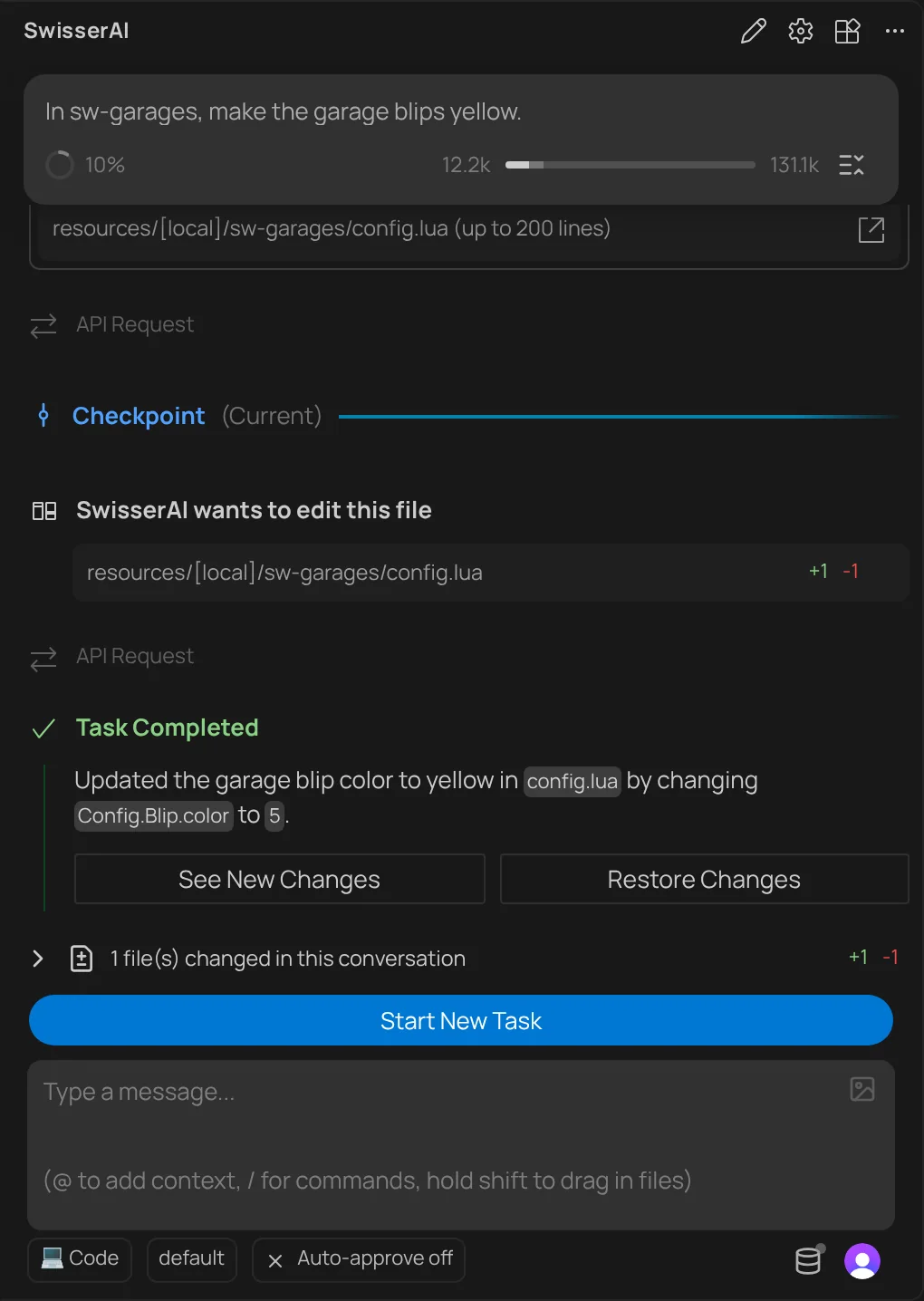This screenshot has width=924, height=1301.
Task: Click the 131.1k context limit value
Action: click(x=794, y=165)
